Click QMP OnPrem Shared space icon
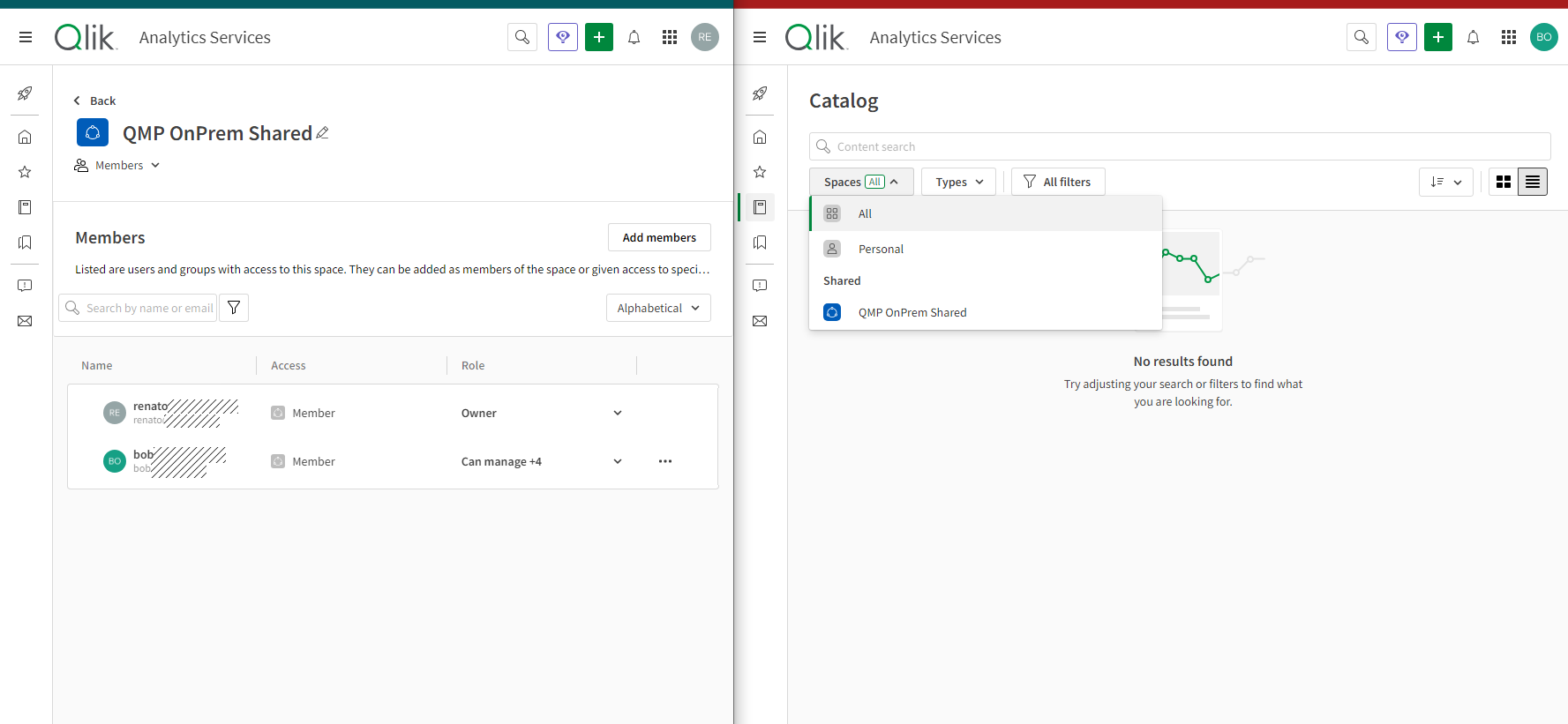Image resolution: width=1568 pixels, height=724 pixels. (93, 132)
